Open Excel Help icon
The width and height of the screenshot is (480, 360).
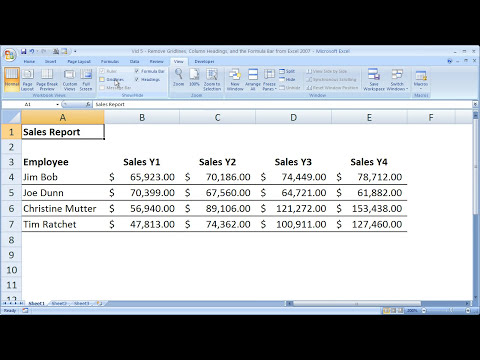click(x=450, y=61)
